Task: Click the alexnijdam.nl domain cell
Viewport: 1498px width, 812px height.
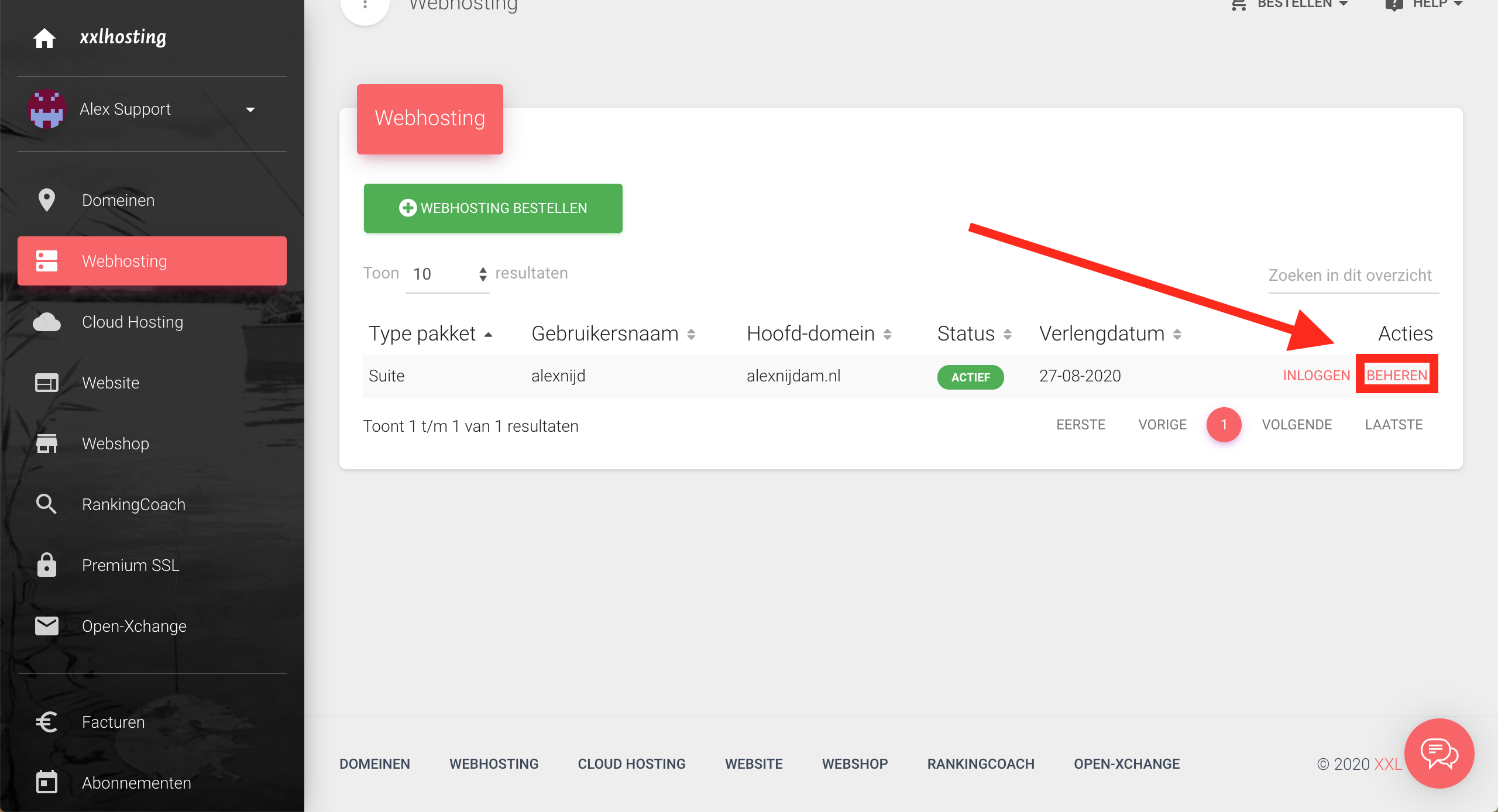Action: (793, 376)
